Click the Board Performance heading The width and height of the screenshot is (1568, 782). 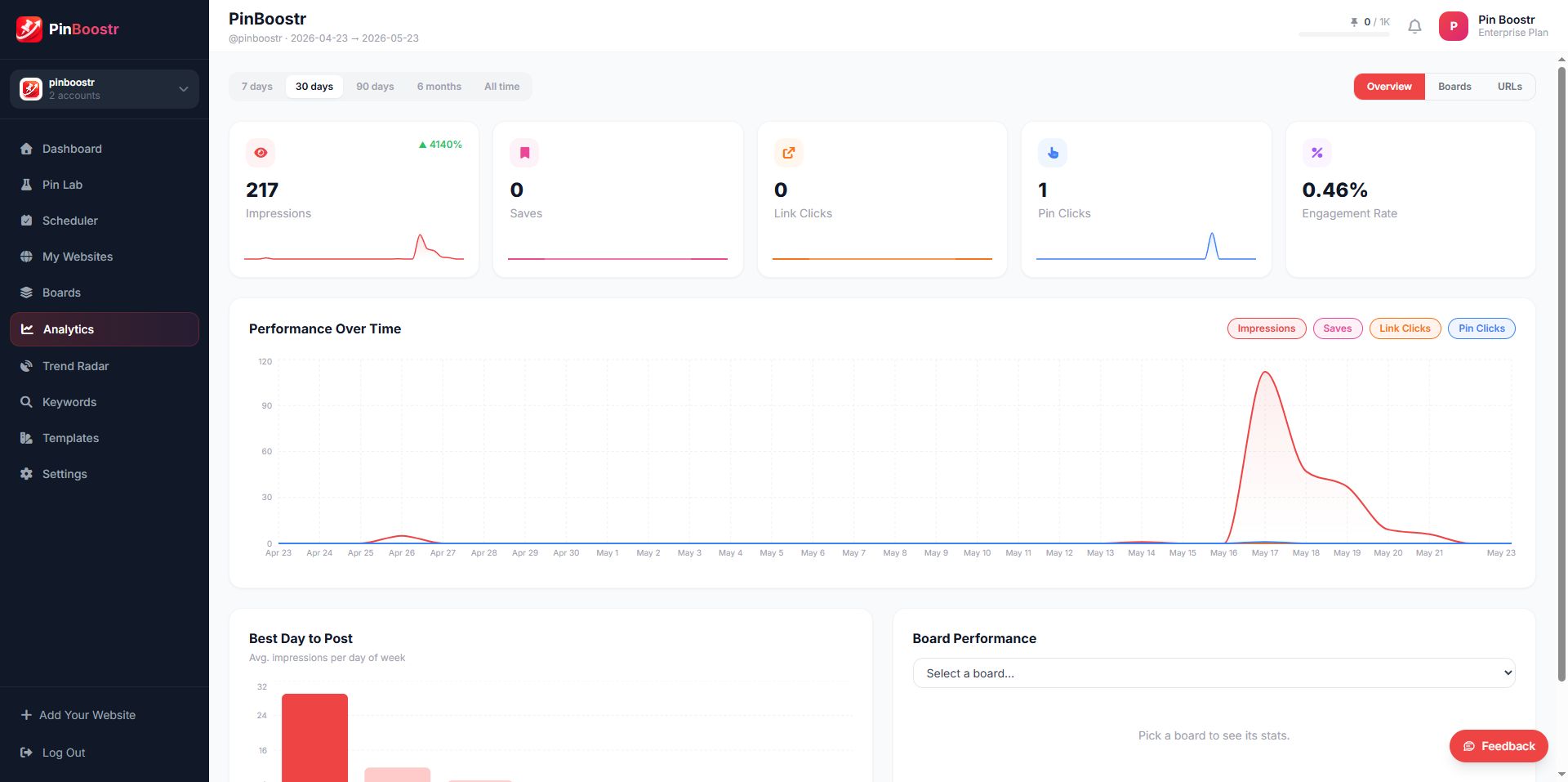click(x=974, y=638)
